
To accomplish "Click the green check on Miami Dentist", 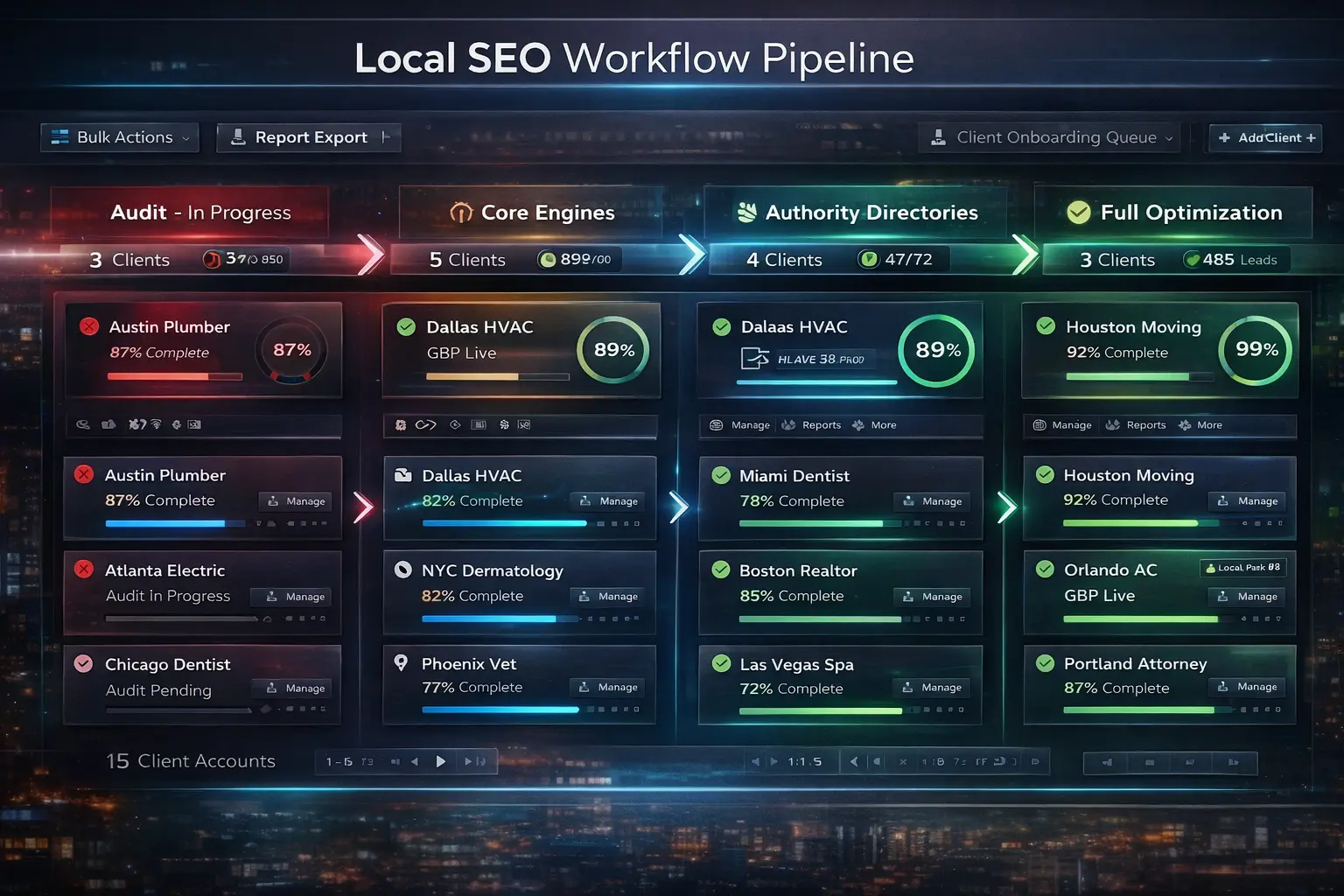I will [x=721, y=475].
